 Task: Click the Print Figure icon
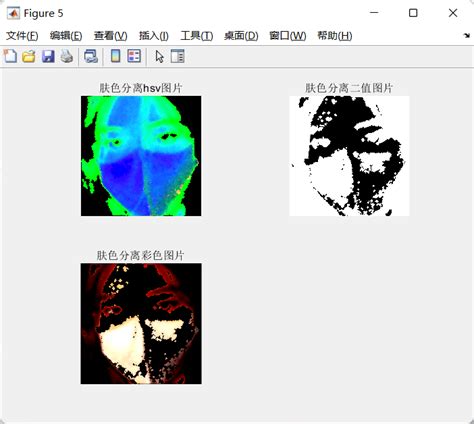pyautogui.click(x=67, y=56)
